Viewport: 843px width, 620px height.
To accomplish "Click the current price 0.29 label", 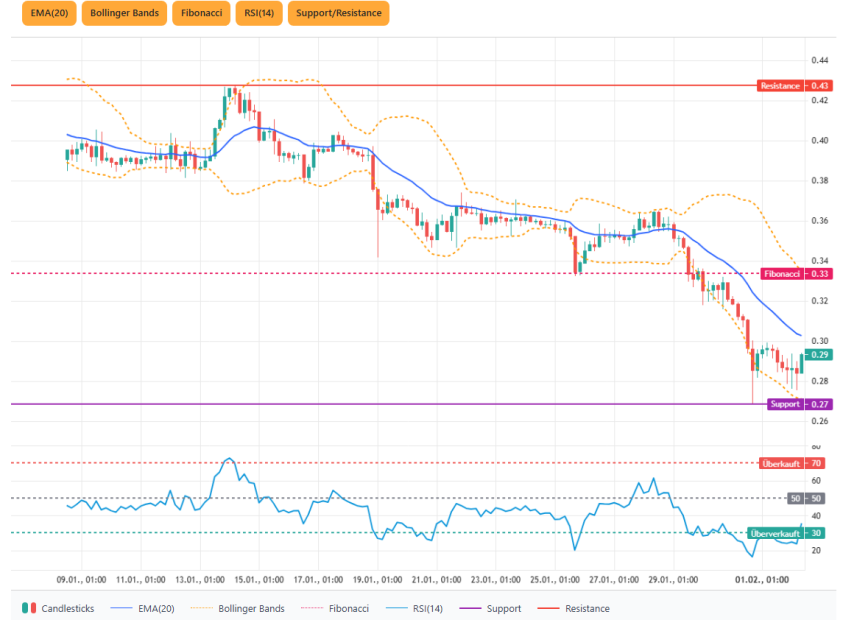I will coord(820,355).
